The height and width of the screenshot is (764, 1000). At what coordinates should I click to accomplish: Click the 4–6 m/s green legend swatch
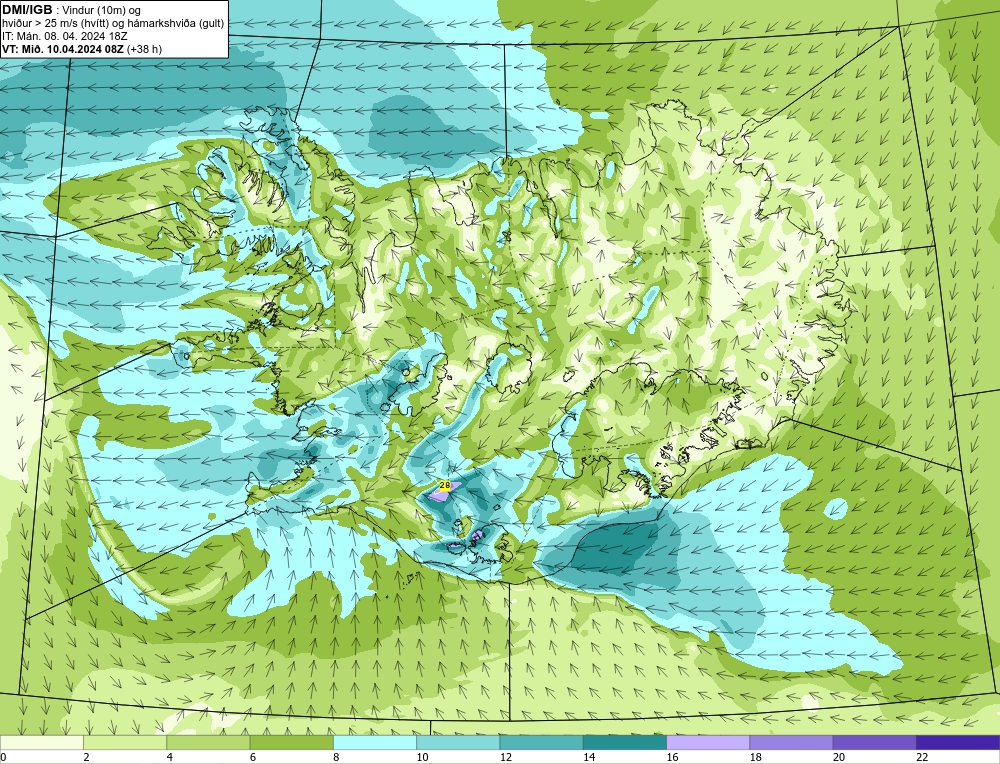[x=209, y=742]
